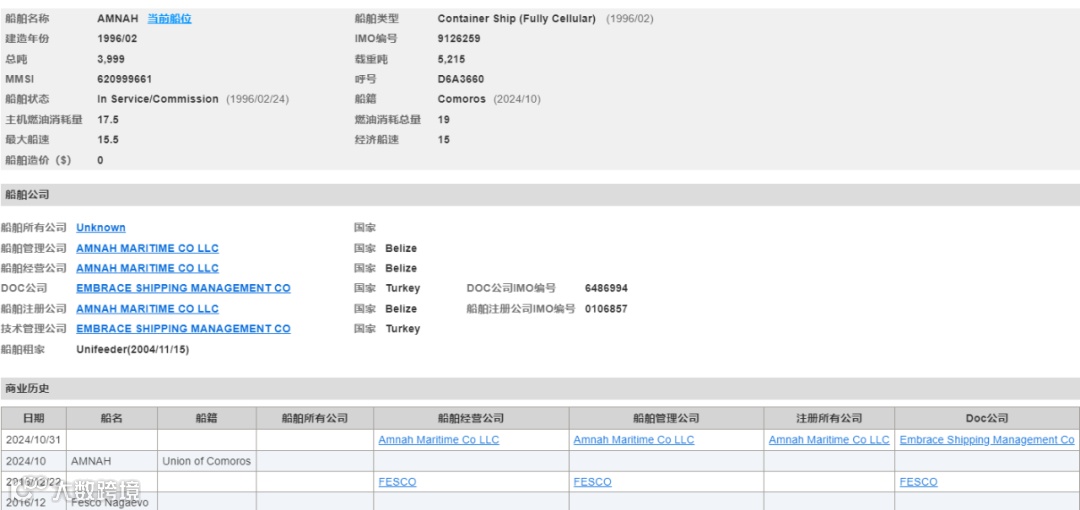Screen dimensions: 1080x510
Task: Open the Unknown ship owner link
Action: [x=101, y=227]
